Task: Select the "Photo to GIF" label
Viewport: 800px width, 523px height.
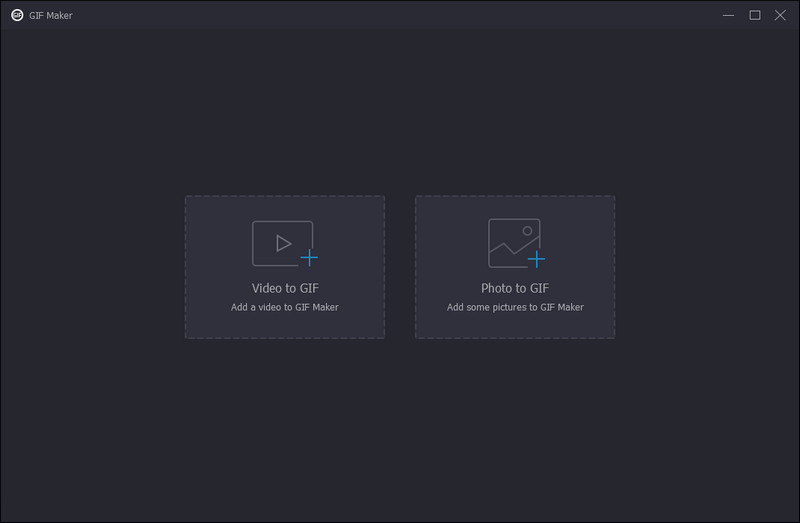Action: coord(515,288)
